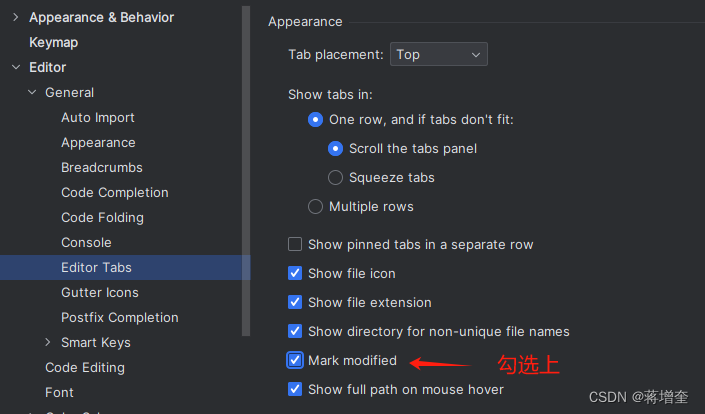Enable Show pinned tabs in separate row
This screenshot has width=705, height=414.
point(295,244)
